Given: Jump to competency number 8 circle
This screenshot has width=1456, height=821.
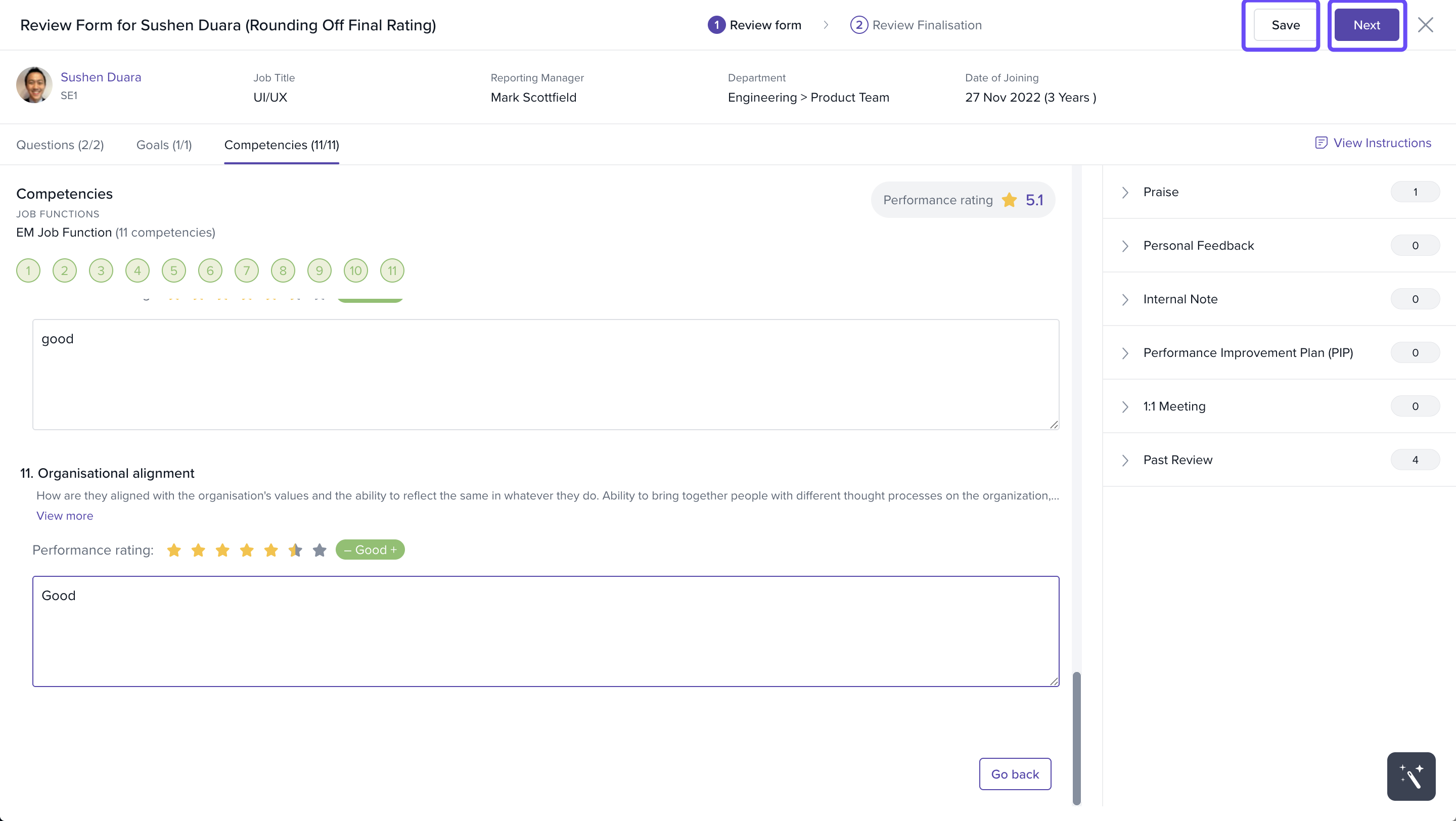Looking at the screenshot, I should (x=283, y=270).
